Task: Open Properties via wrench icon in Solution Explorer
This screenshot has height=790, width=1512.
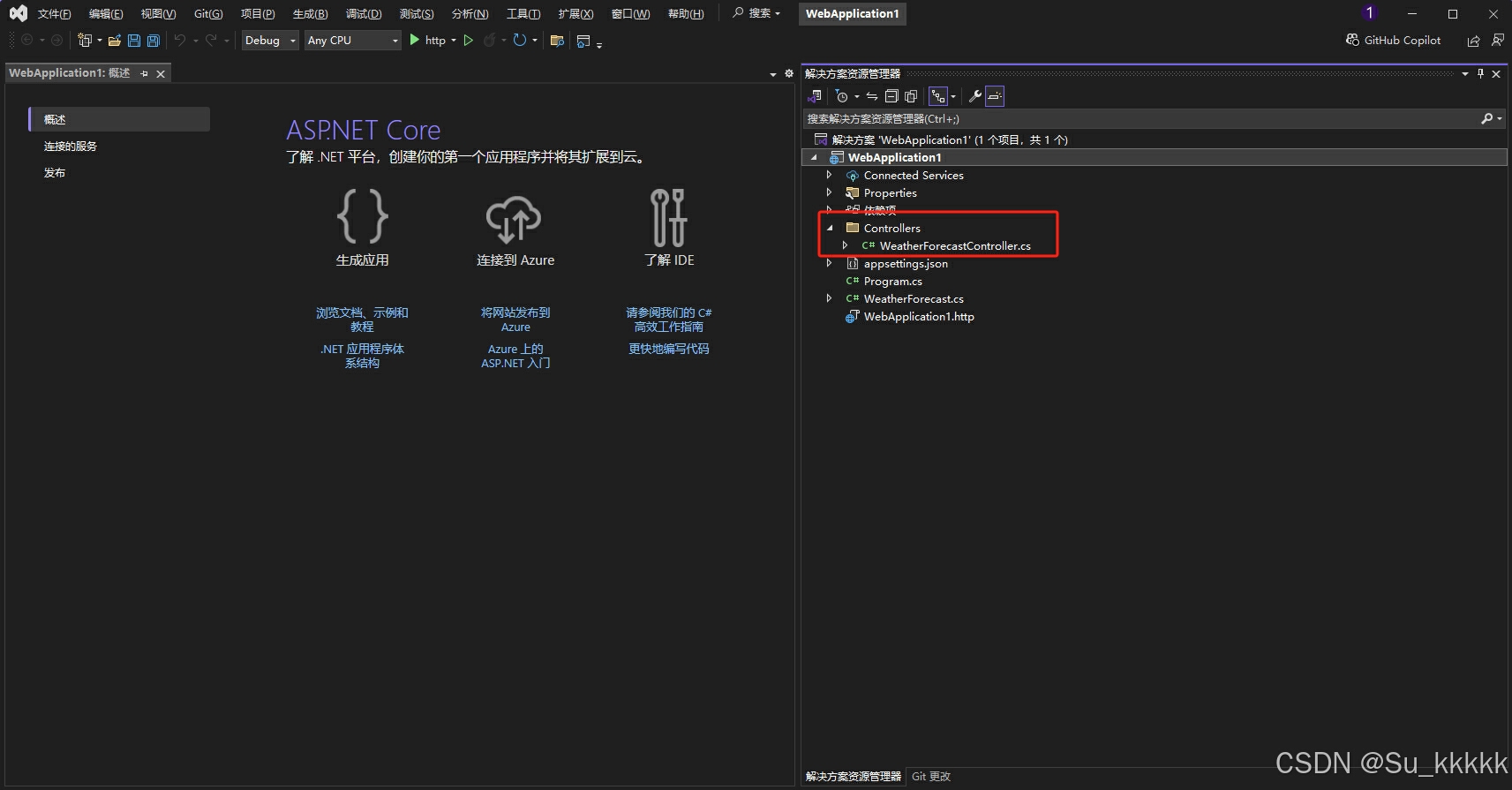Action: pyautogui.click(x=975, y=96)
